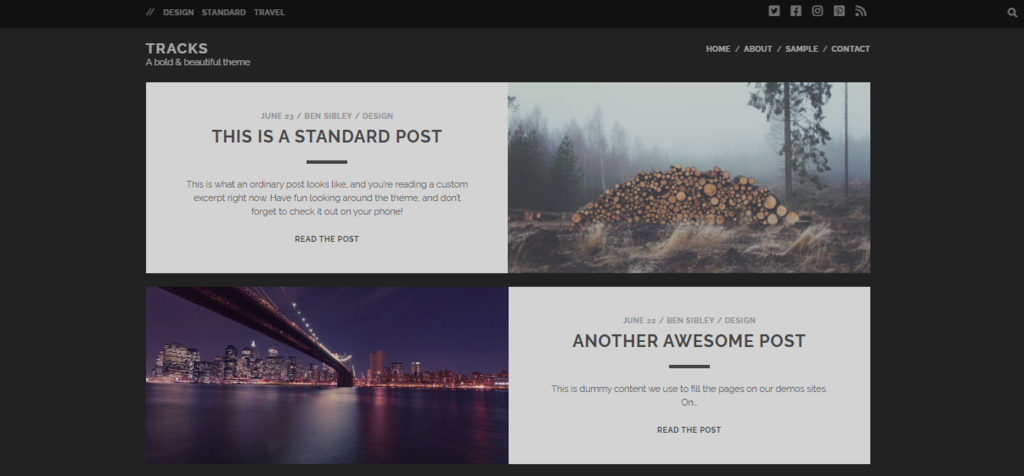This screenshot has width=1024, height=476.
Task: Go to the Home menu item
Action: pyautogui.click(x=718, y=49)
